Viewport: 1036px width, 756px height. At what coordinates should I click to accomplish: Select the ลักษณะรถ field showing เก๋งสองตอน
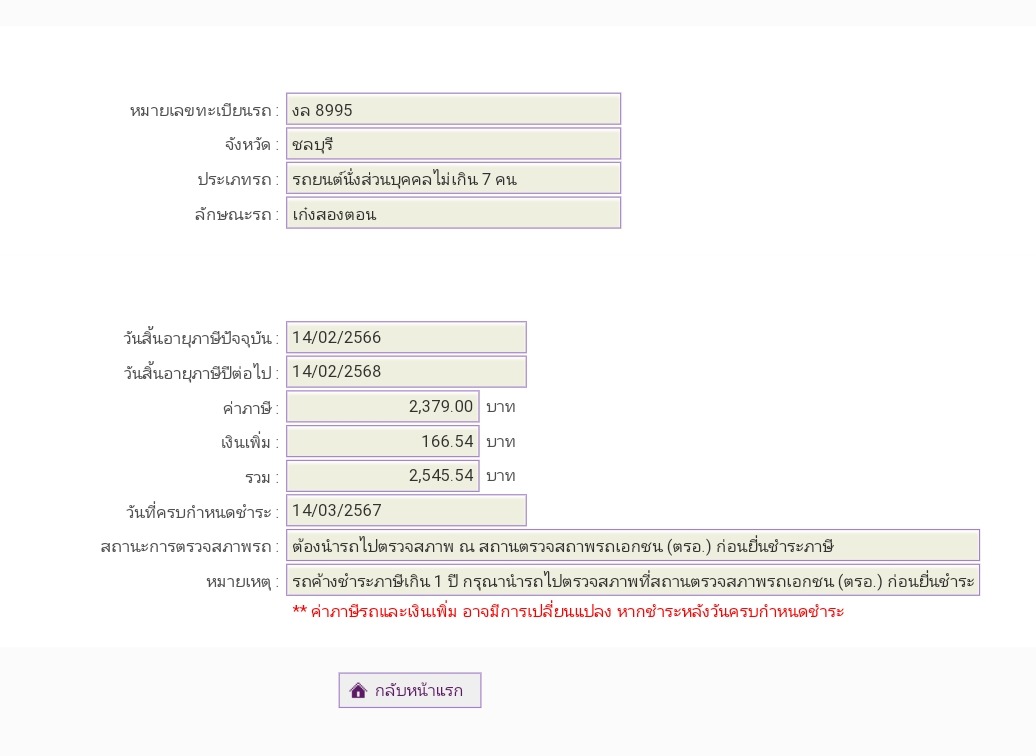[453, 213]
